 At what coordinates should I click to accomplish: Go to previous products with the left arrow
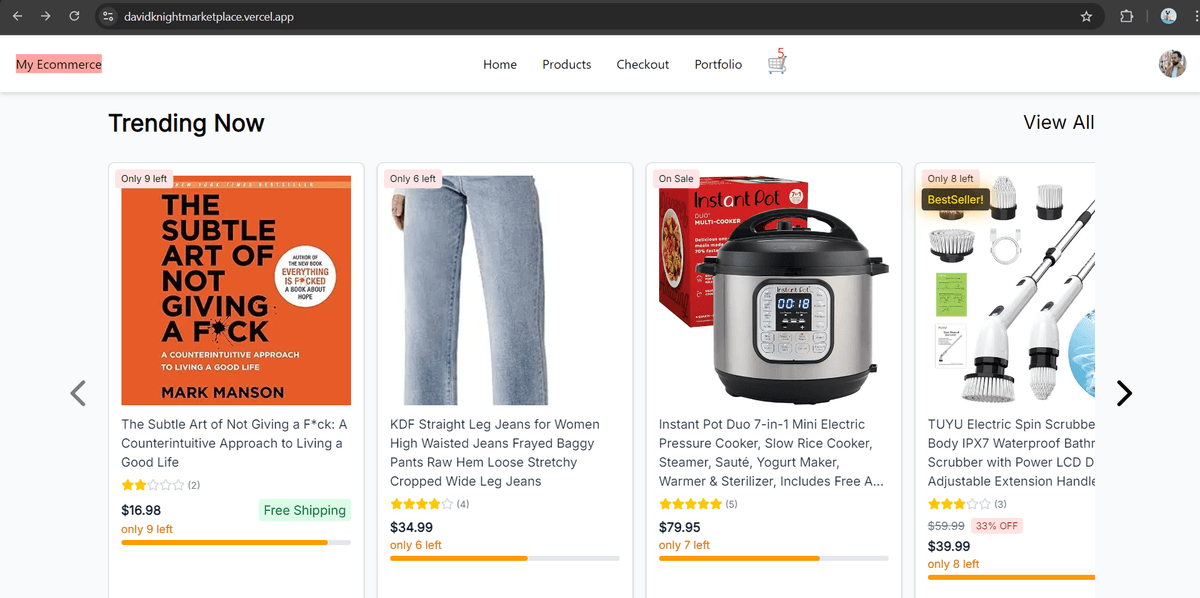point(78,393)
